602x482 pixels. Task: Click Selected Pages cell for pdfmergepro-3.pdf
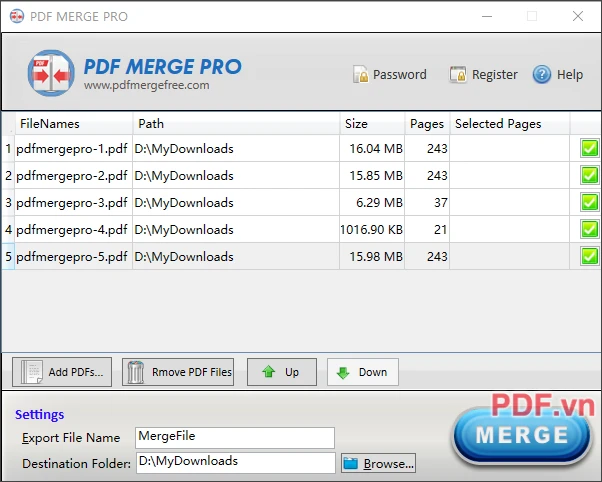click(509, 202)
